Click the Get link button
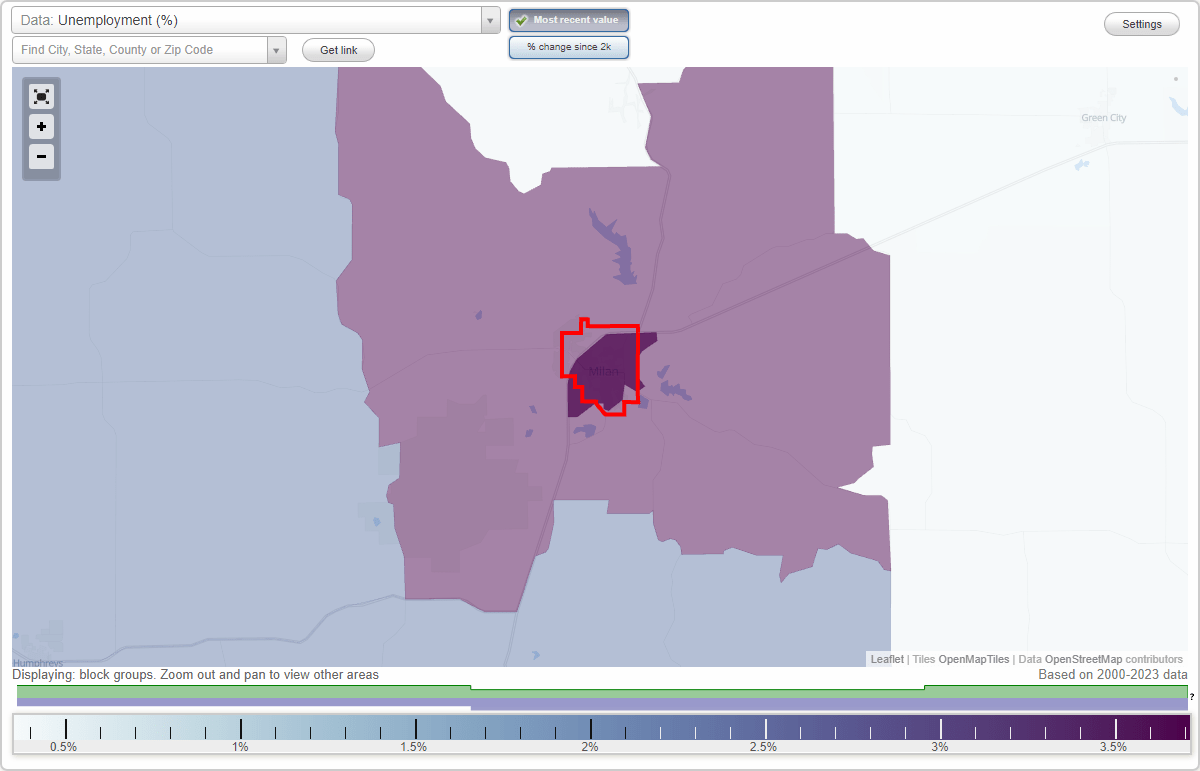 [337, 50]
